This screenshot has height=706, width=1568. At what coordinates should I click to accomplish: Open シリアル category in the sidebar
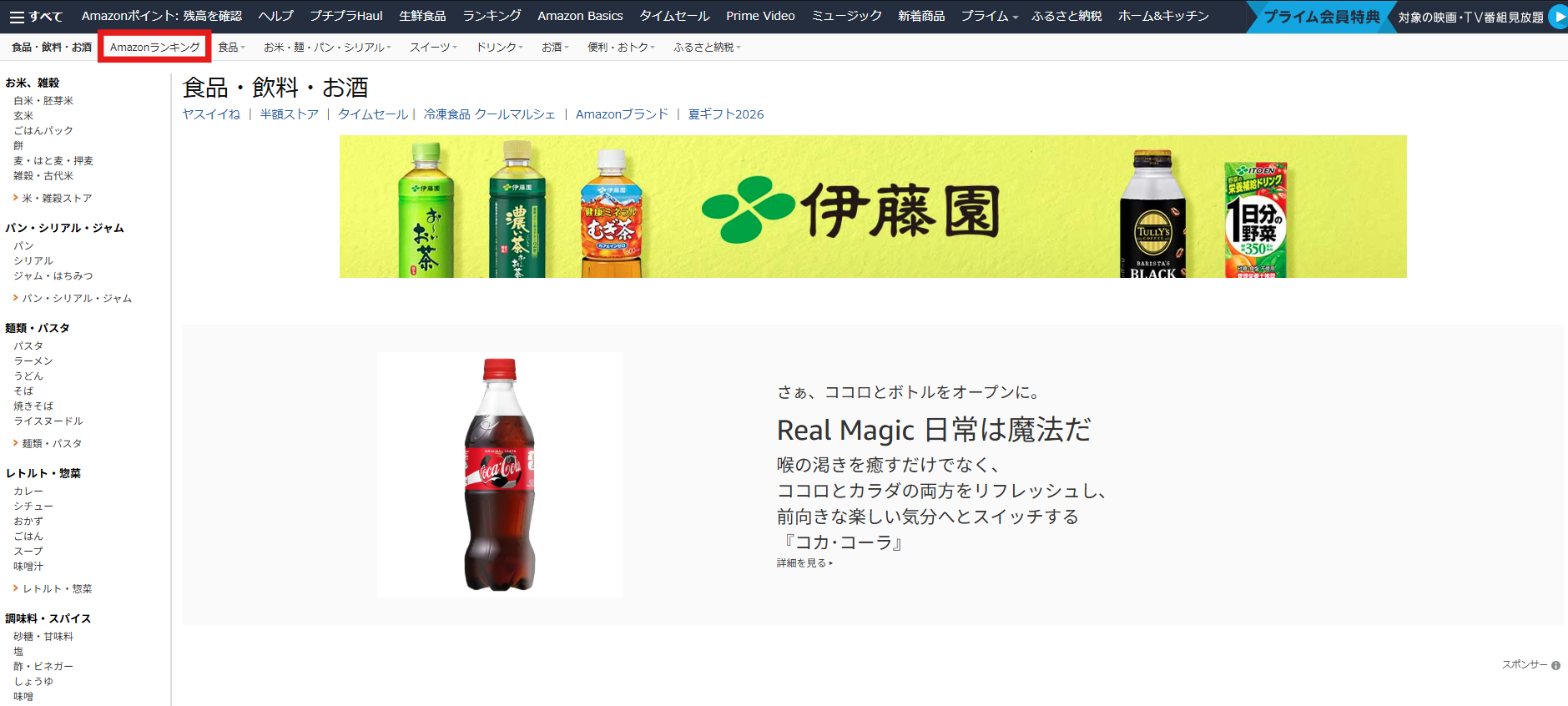33,261
